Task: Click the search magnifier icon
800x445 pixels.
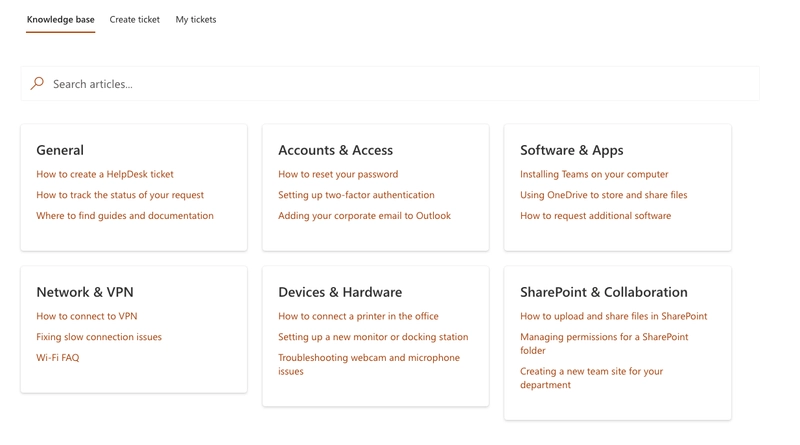Action: (37, 84)
